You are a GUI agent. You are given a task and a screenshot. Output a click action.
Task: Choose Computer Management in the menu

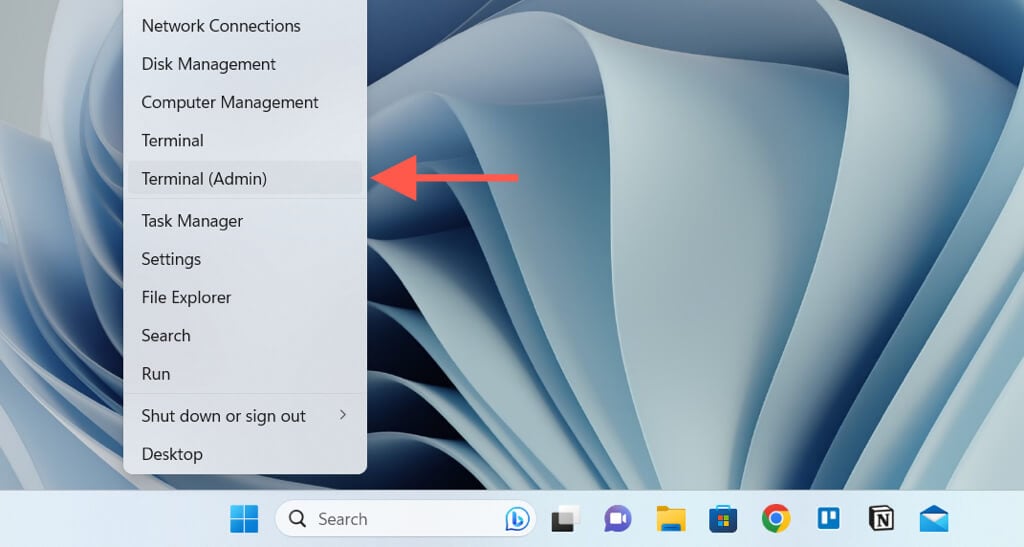coord(245,102)
